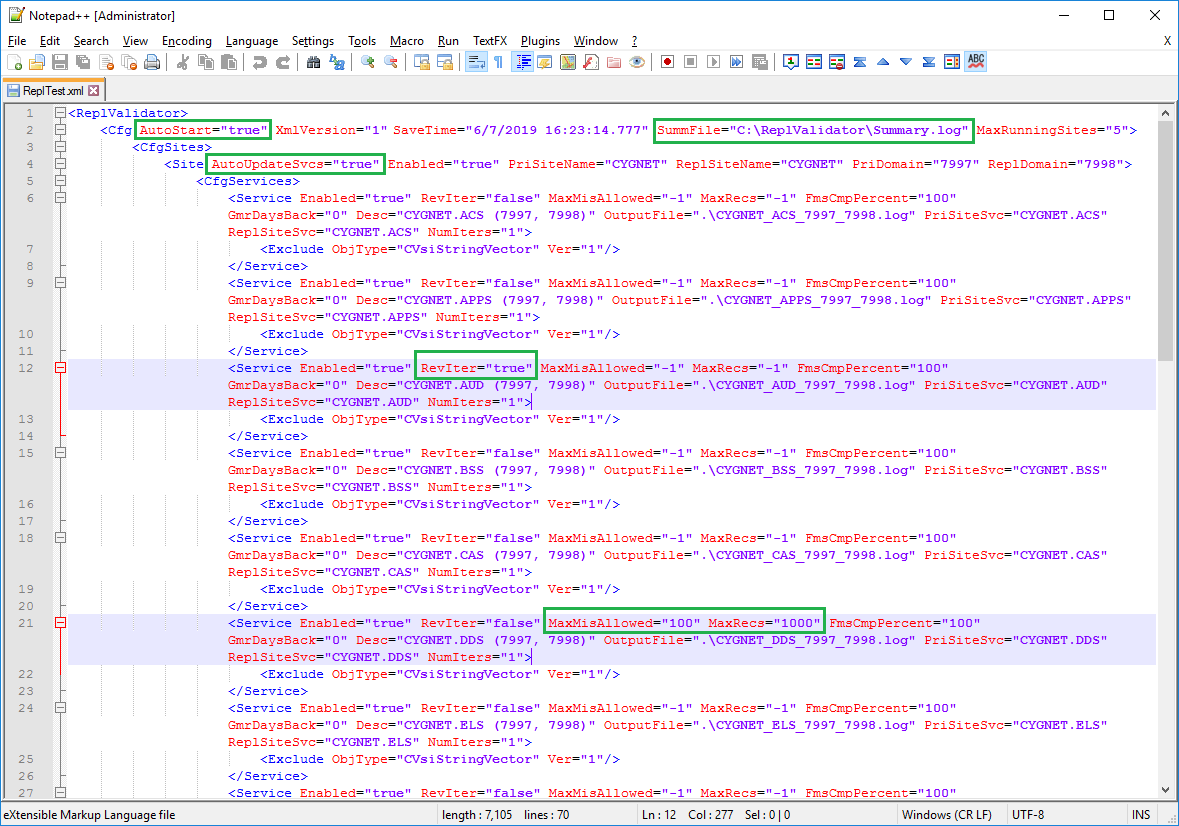
Task: Toggle the indent guide toolbar button
Action: [x=523, y=62]
